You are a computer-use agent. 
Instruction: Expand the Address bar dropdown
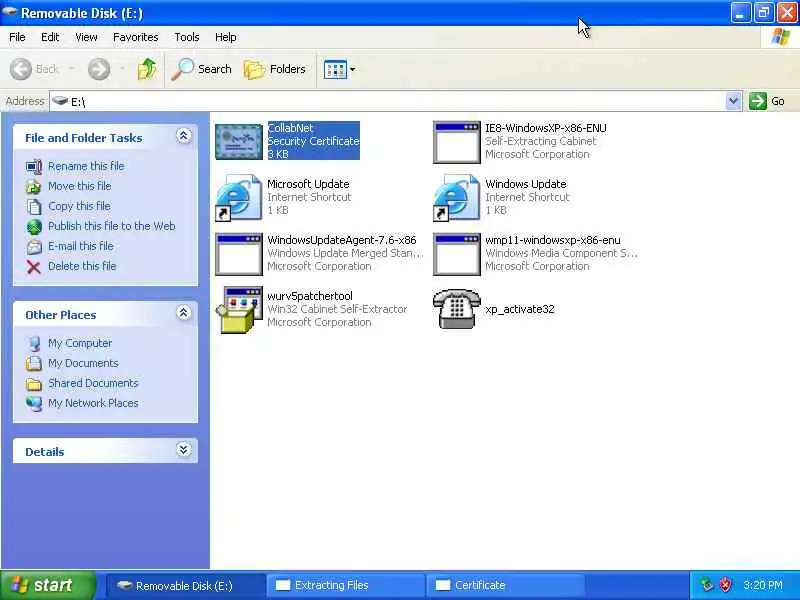[x=733, y=101]
